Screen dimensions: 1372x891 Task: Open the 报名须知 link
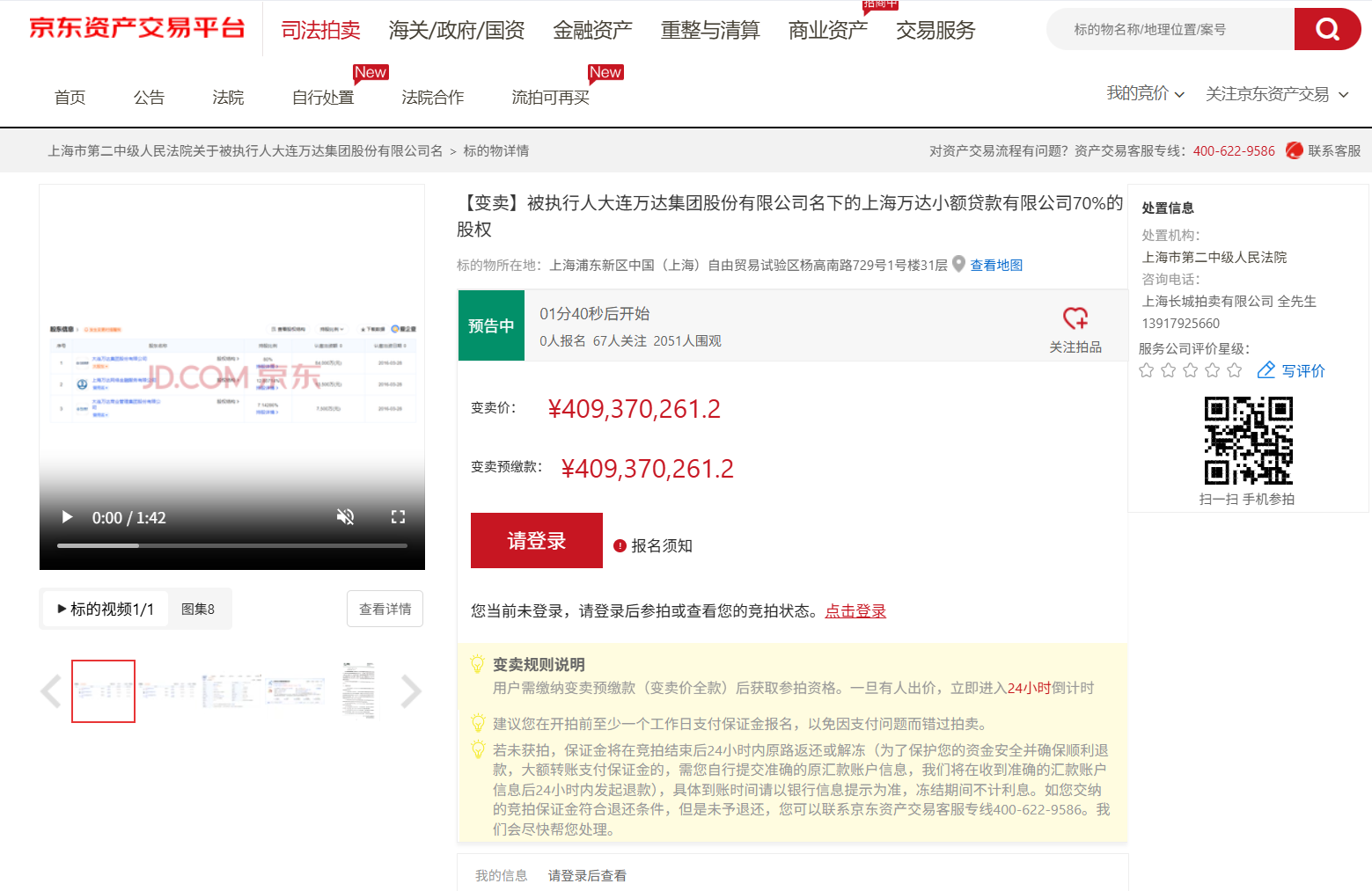tap(662, 545)
